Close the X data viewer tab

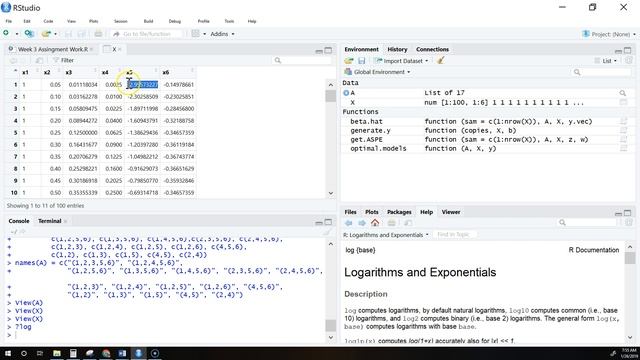[x=120, y=49]
